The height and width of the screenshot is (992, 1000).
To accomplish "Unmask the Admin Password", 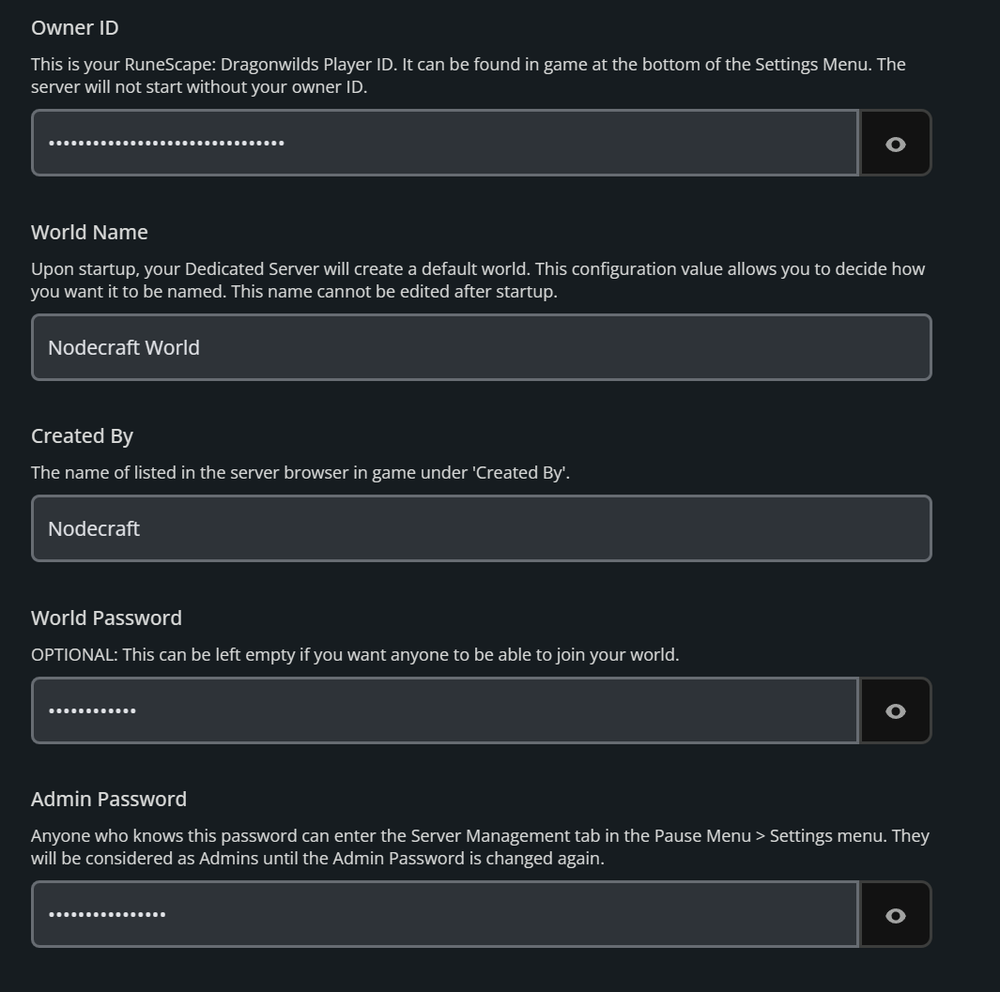I will [894, 914].
